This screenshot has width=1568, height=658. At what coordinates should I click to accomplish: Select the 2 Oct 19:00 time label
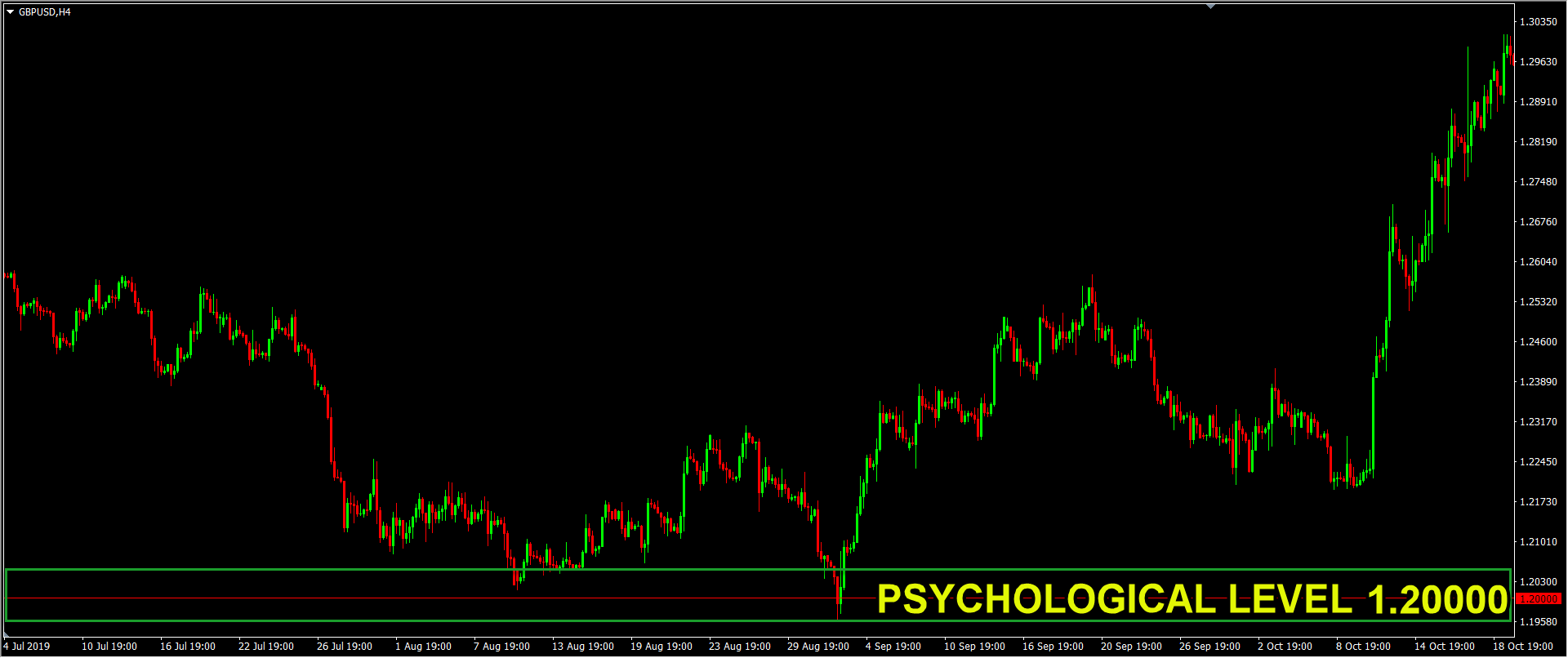[1285, 647]
